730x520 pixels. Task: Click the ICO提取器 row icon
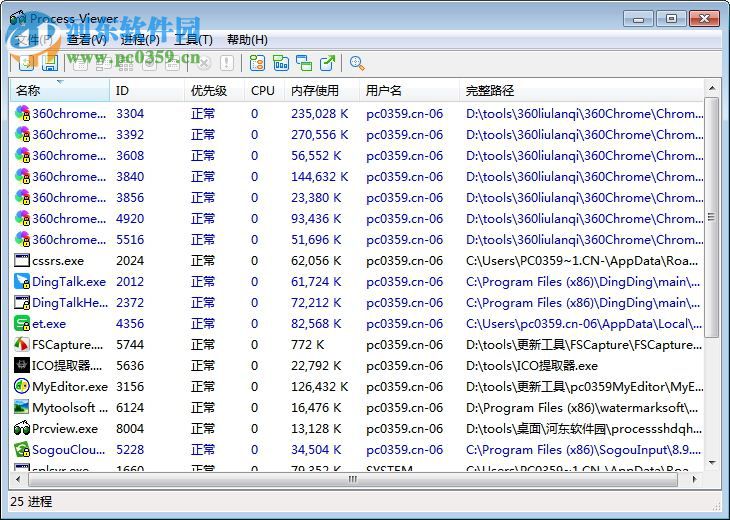(x=22, y=365)
